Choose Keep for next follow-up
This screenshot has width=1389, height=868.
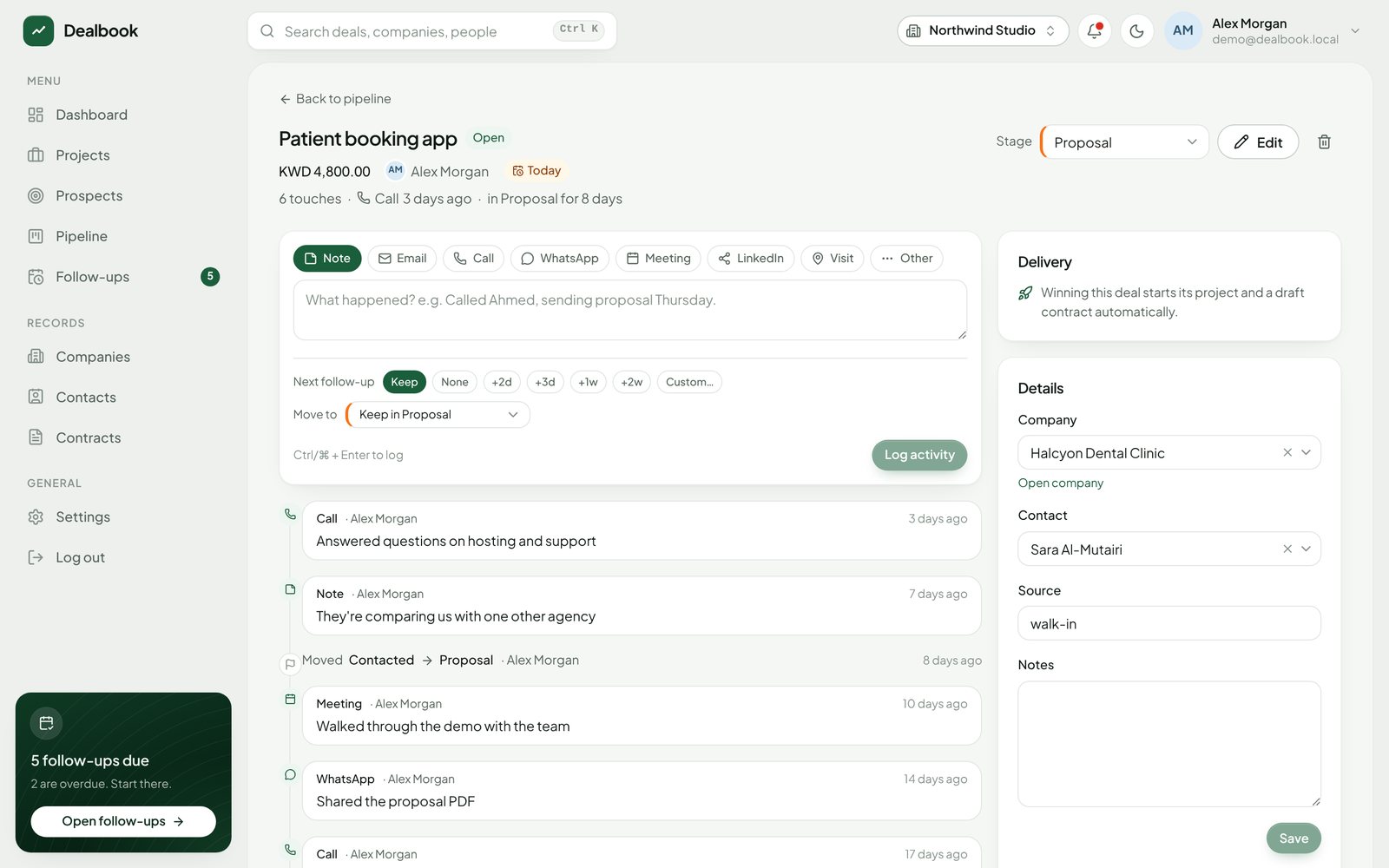(x=404, y=382)
